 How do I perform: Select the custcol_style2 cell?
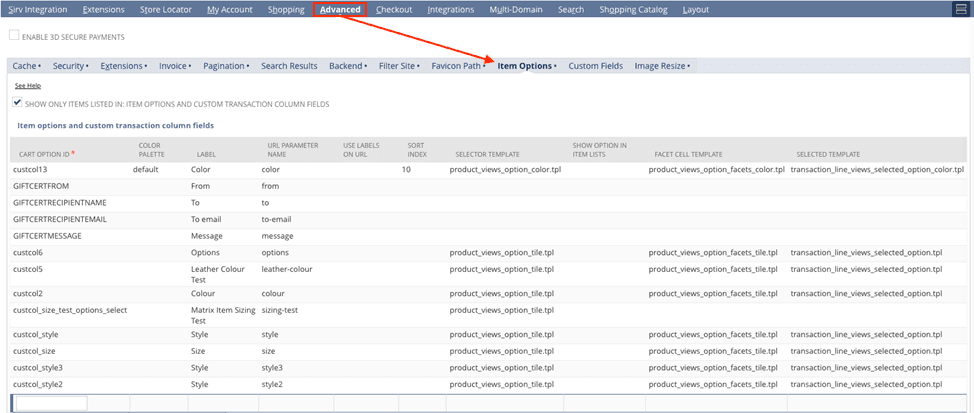[38, 384]
